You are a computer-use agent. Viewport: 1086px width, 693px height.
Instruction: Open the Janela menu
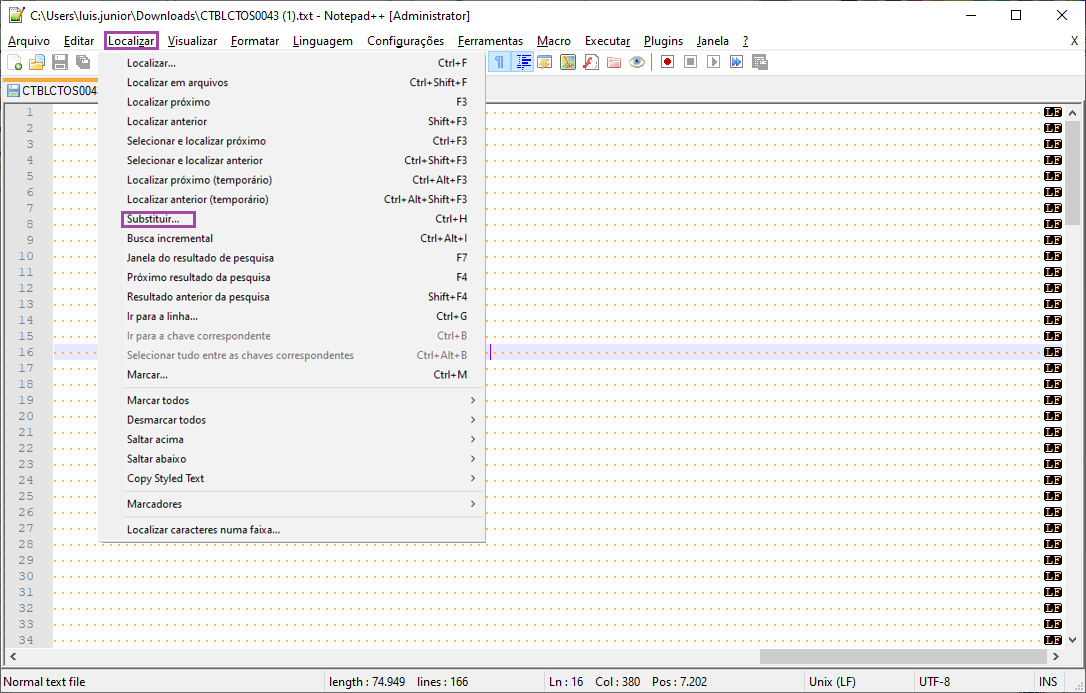[713, 41]
